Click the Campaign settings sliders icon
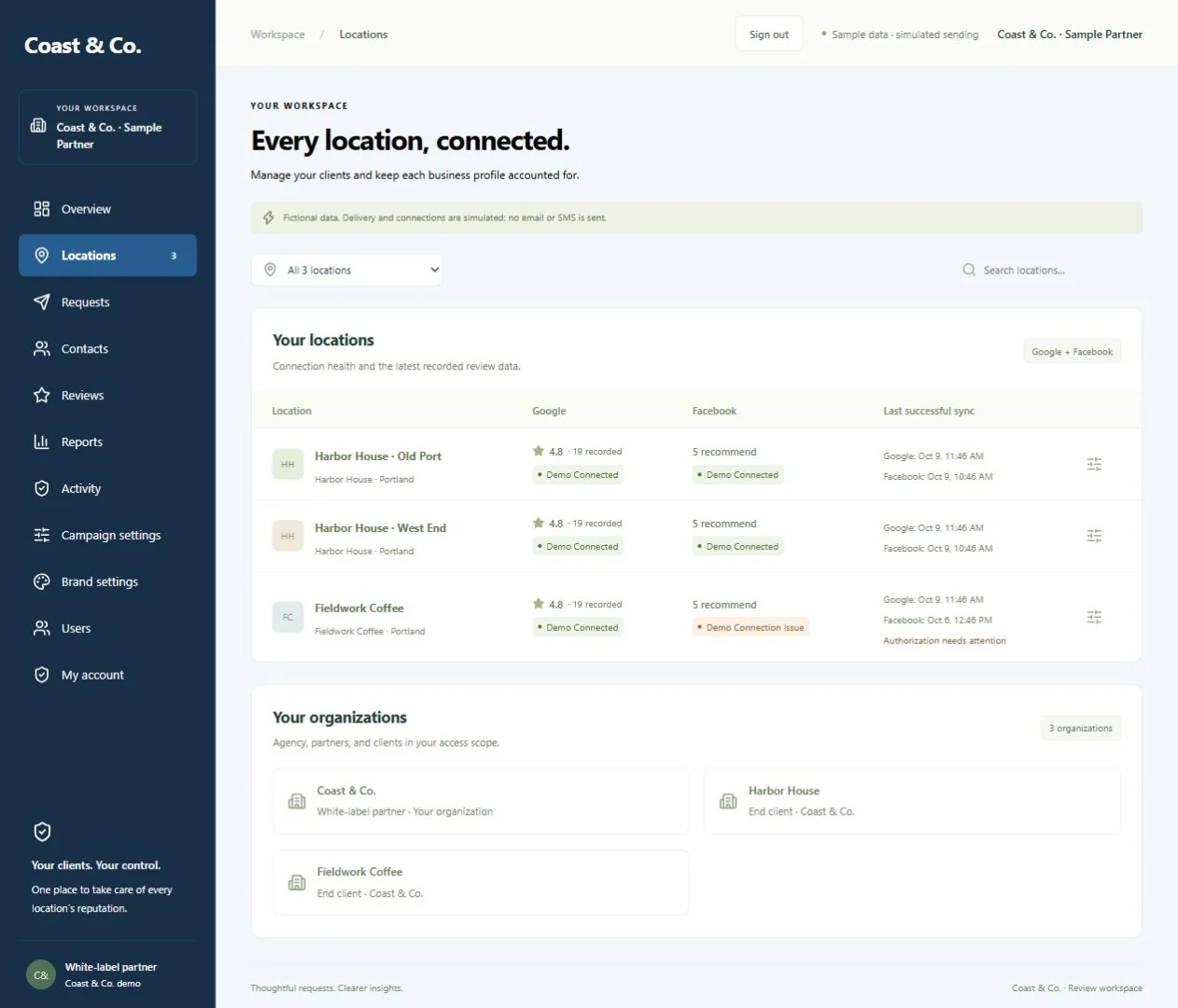1178x1008 pixels. pyautogui.click(x=41, y=536)
